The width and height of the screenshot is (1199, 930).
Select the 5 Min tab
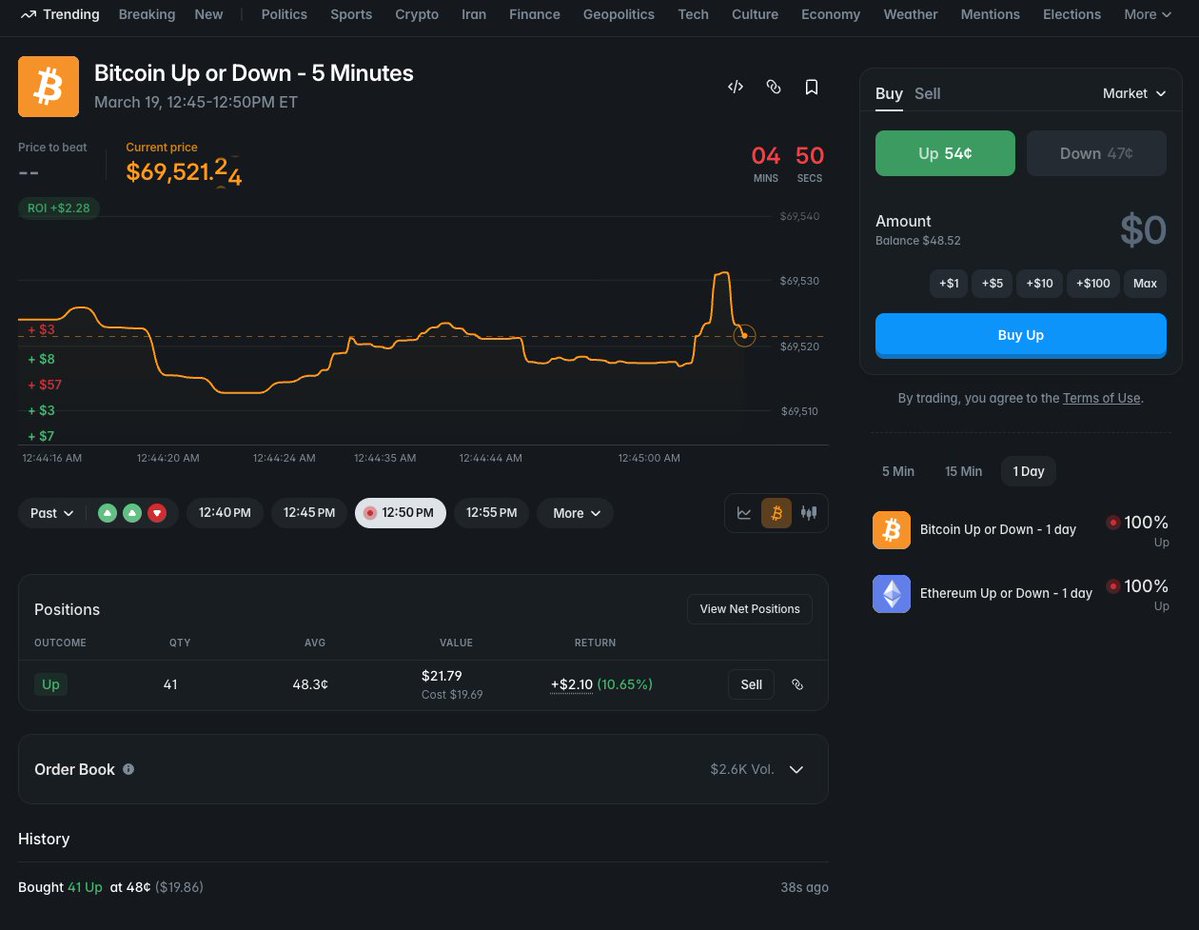897,471
